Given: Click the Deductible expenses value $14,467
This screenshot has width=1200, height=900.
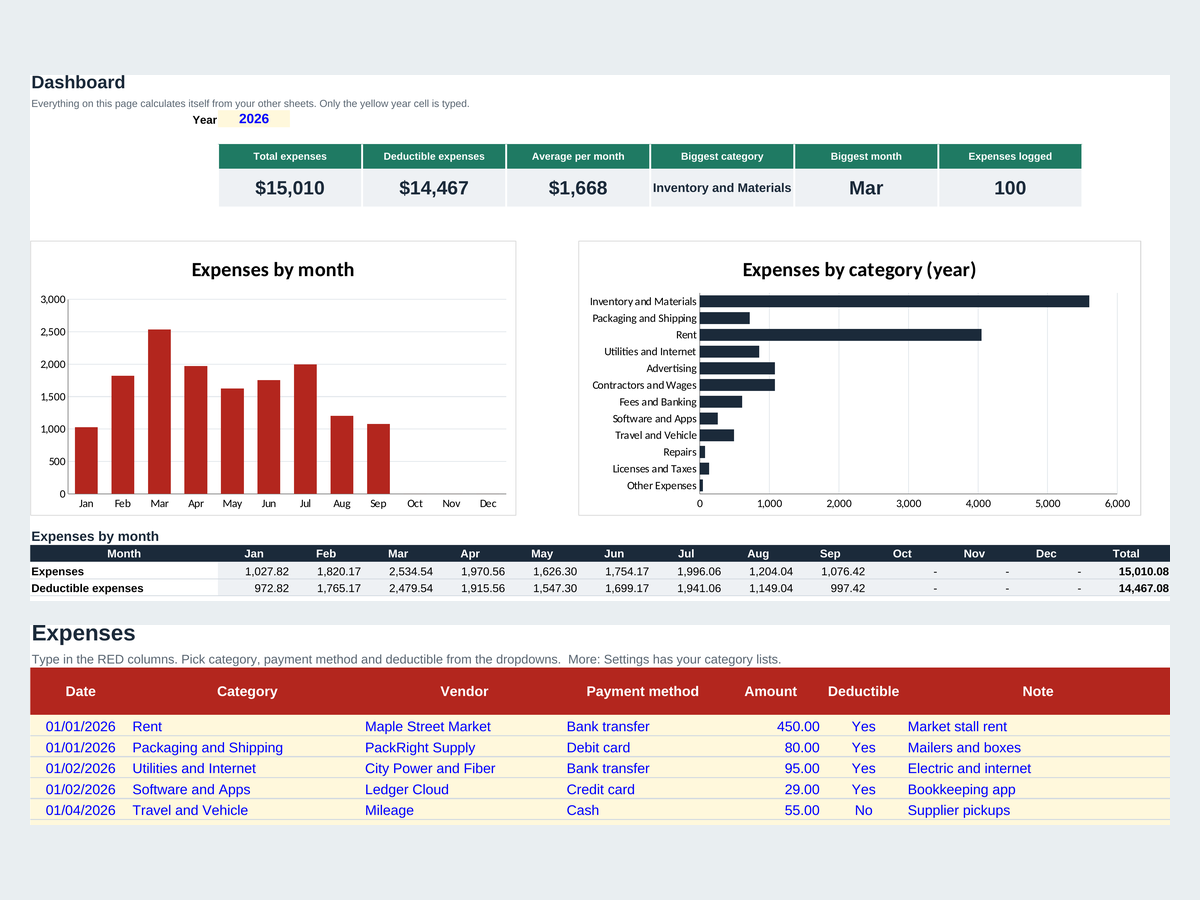Looking at the screenshot, I should 434,188.
